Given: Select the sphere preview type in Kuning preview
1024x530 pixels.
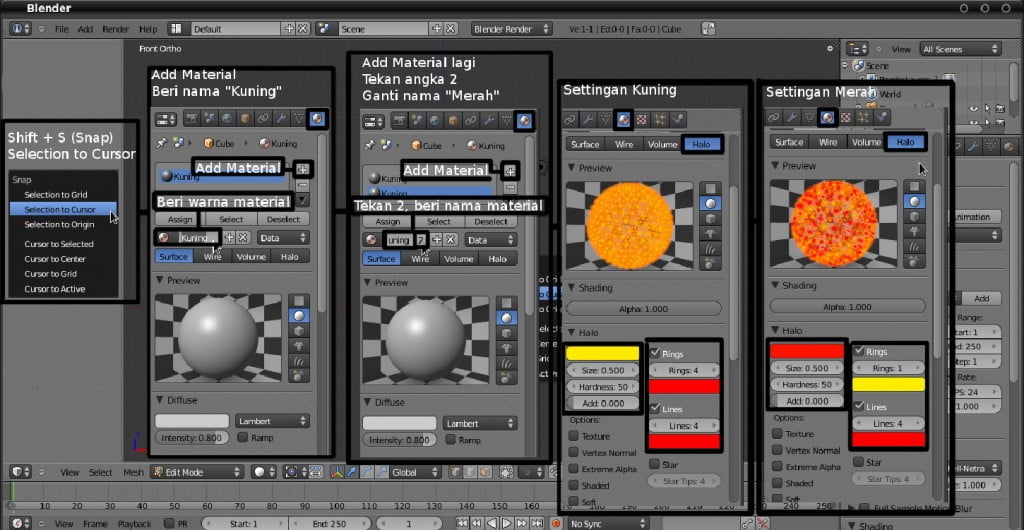Looking at the screenshot, I should [711, 203].
